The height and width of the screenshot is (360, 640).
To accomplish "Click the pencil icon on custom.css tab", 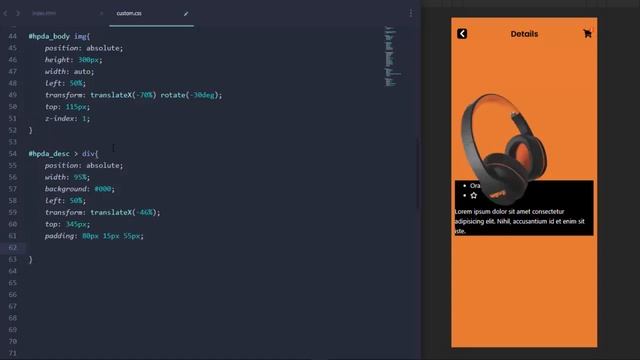I will [x=186, y=14].
